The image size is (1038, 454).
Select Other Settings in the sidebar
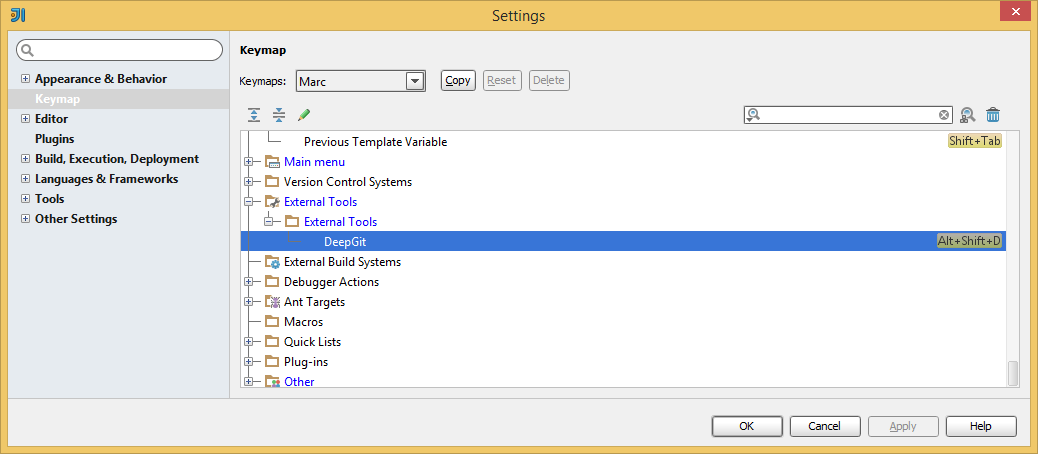point(75,219)
